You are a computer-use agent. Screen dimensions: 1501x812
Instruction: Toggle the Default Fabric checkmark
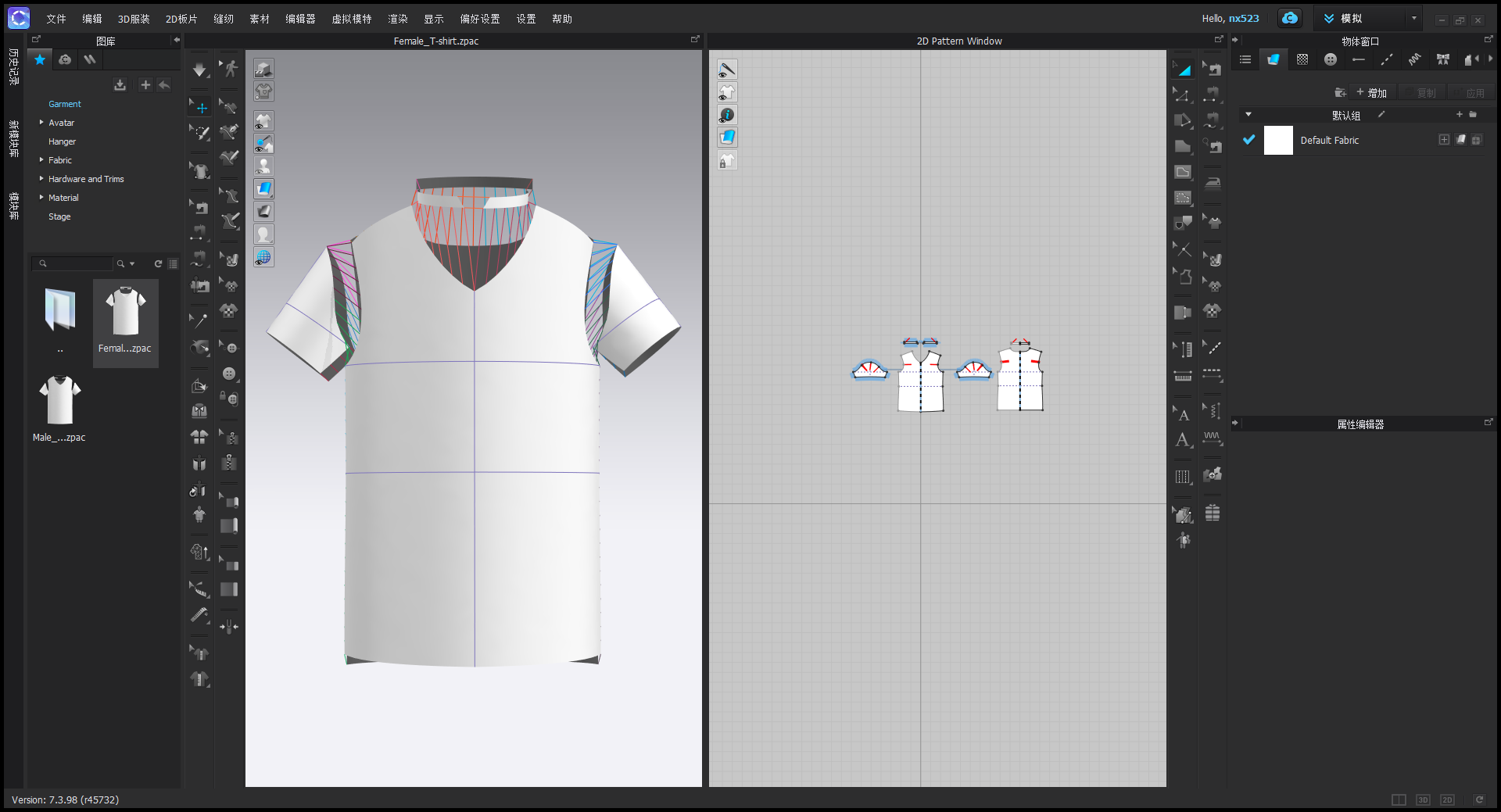tap(1248, 140)
